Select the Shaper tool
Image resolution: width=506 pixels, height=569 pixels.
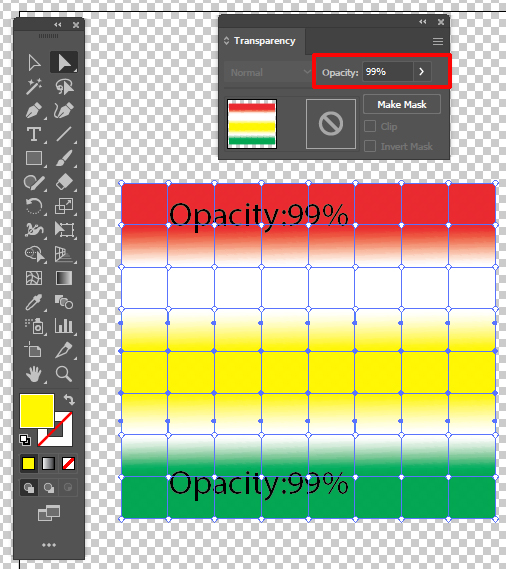[34, 182]
